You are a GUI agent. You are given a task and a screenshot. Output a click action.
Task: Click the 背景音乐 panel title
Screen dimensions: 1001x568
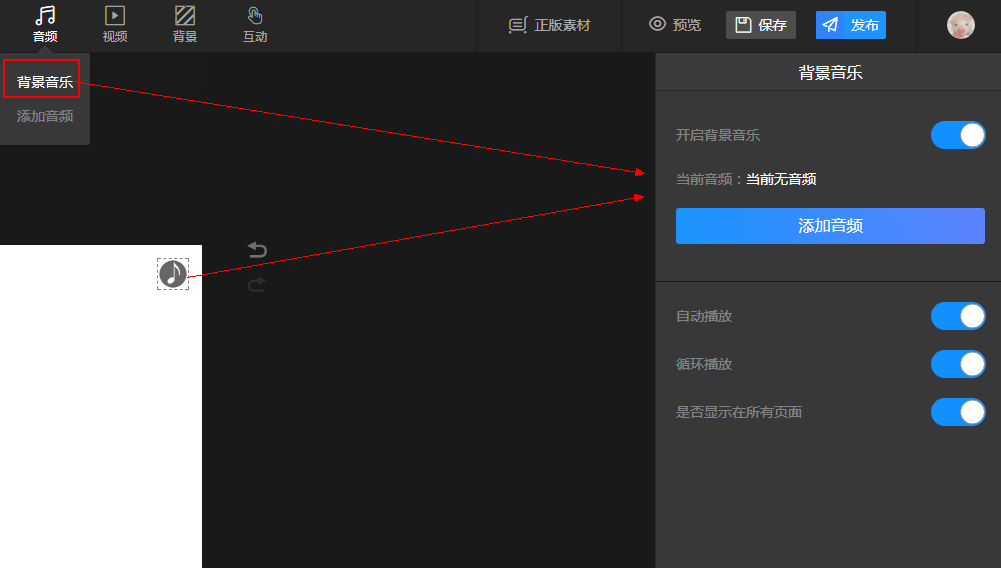click(x=830, y=73)
